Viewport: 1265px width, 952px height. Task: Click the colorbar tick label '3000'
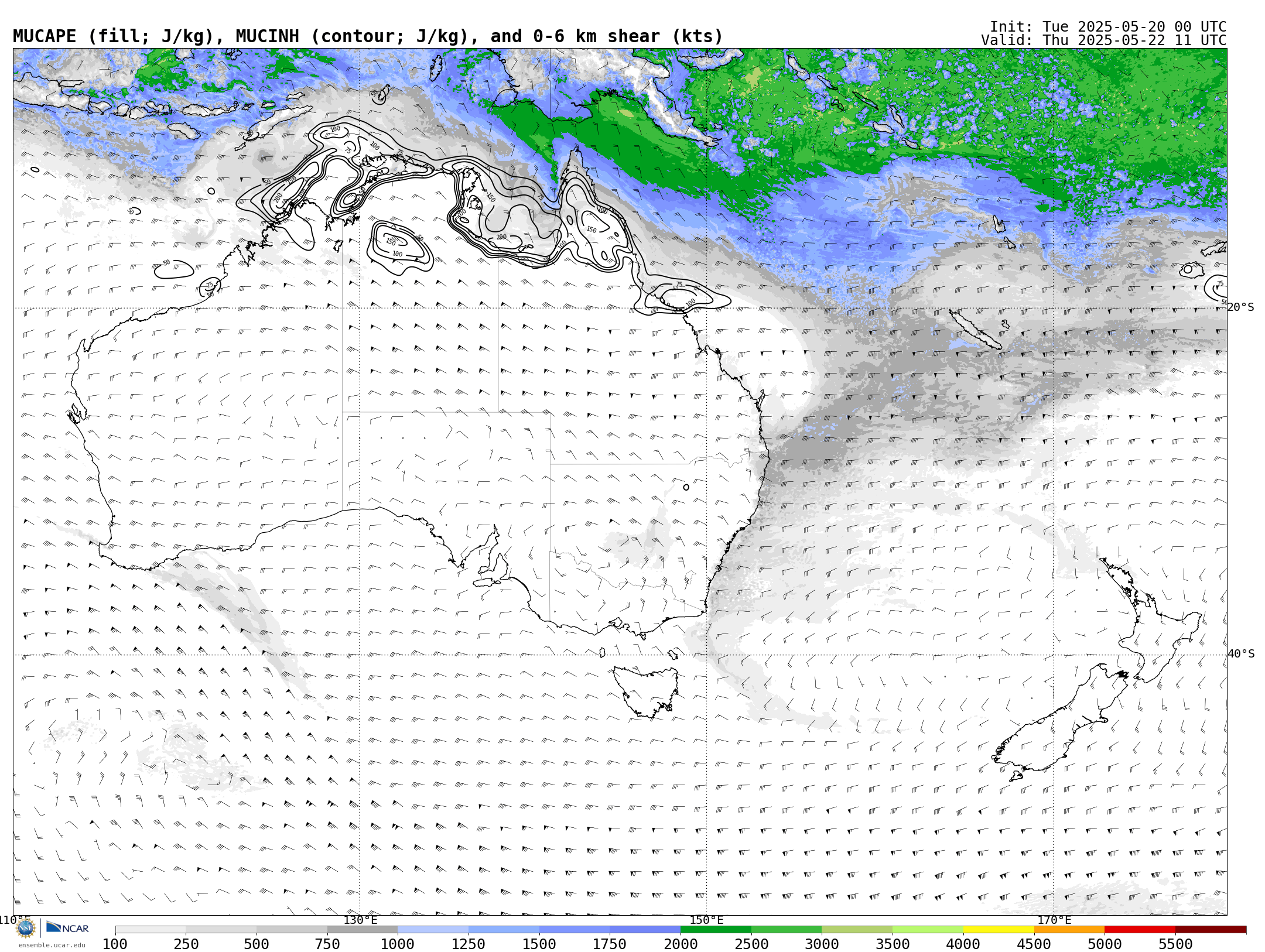[822, 944]
